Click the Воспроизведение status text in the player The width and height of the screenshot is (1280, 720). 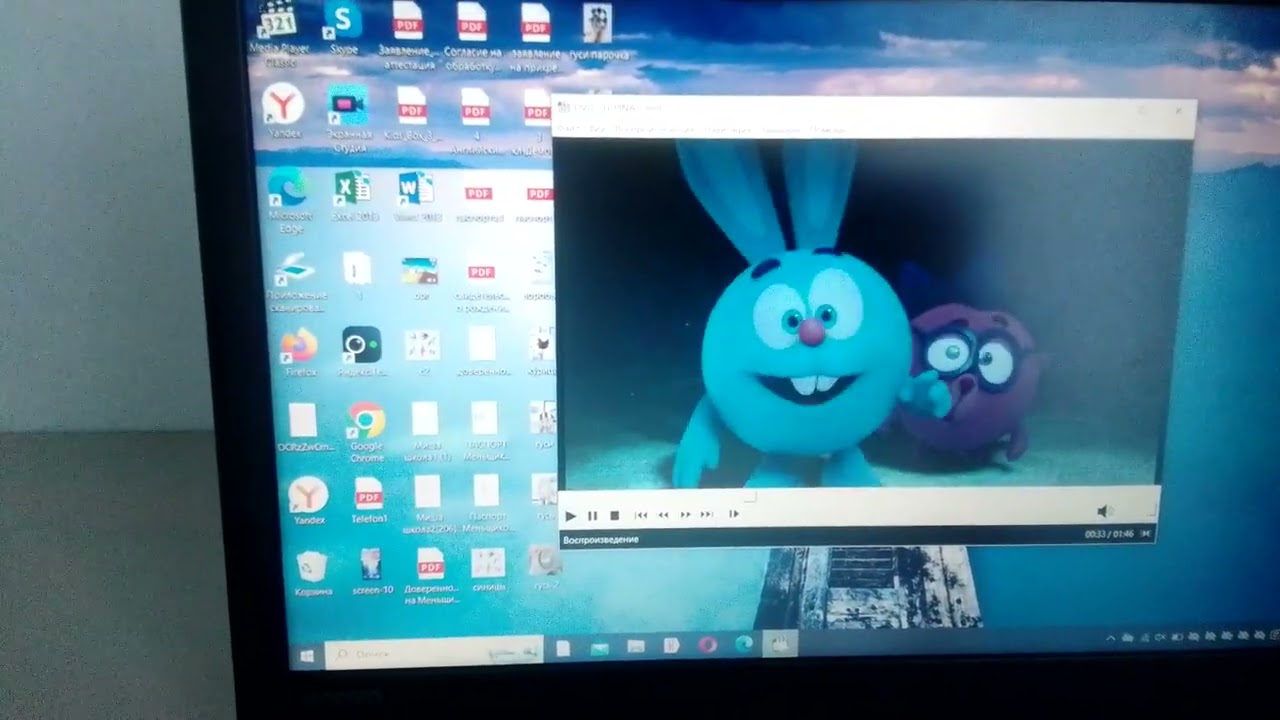[x=600, y=540]
